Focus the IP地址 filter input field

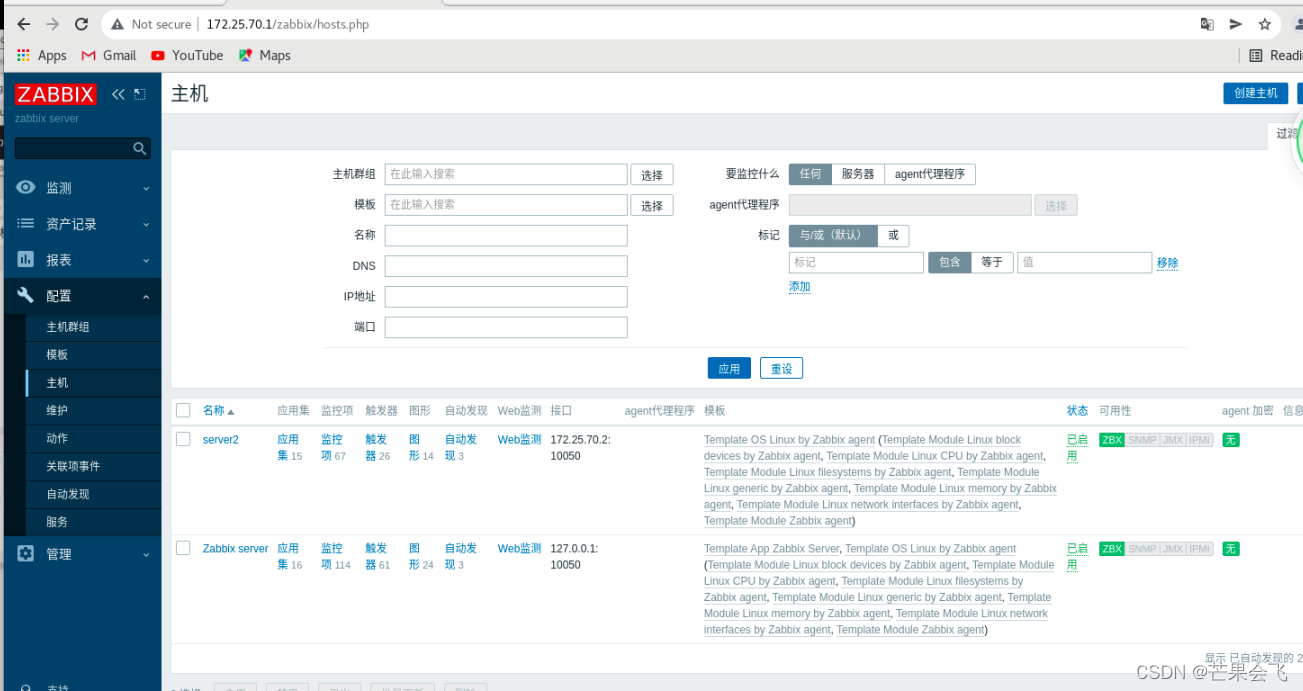coord(506,297)
